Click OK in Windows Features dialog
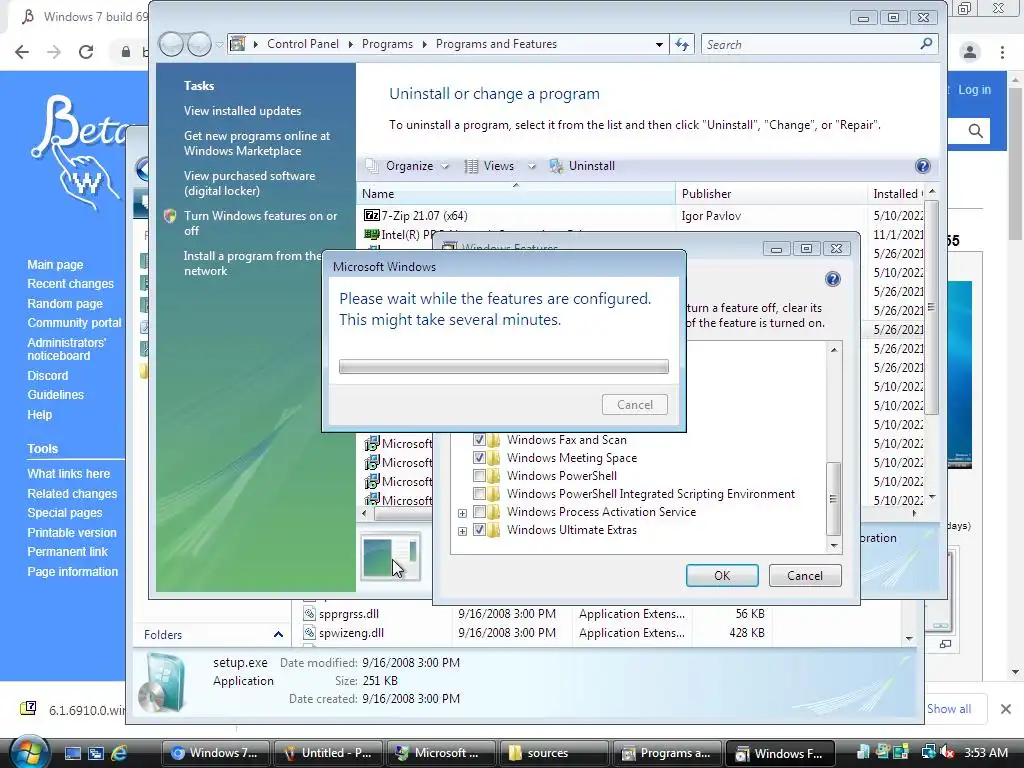 tap(722, 575)
